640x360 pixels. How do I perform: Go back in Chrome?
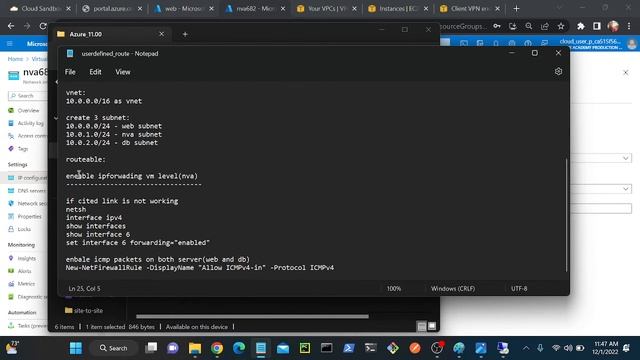(11, 26)
